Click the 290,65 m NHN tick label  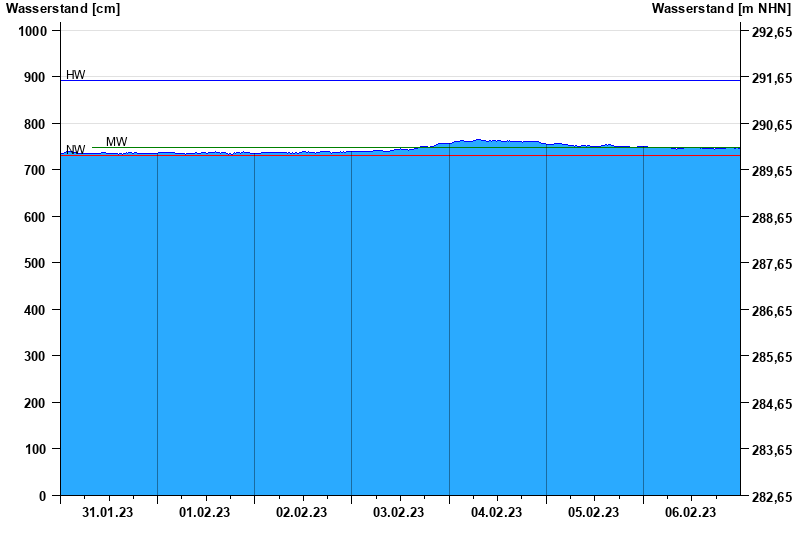772,125
